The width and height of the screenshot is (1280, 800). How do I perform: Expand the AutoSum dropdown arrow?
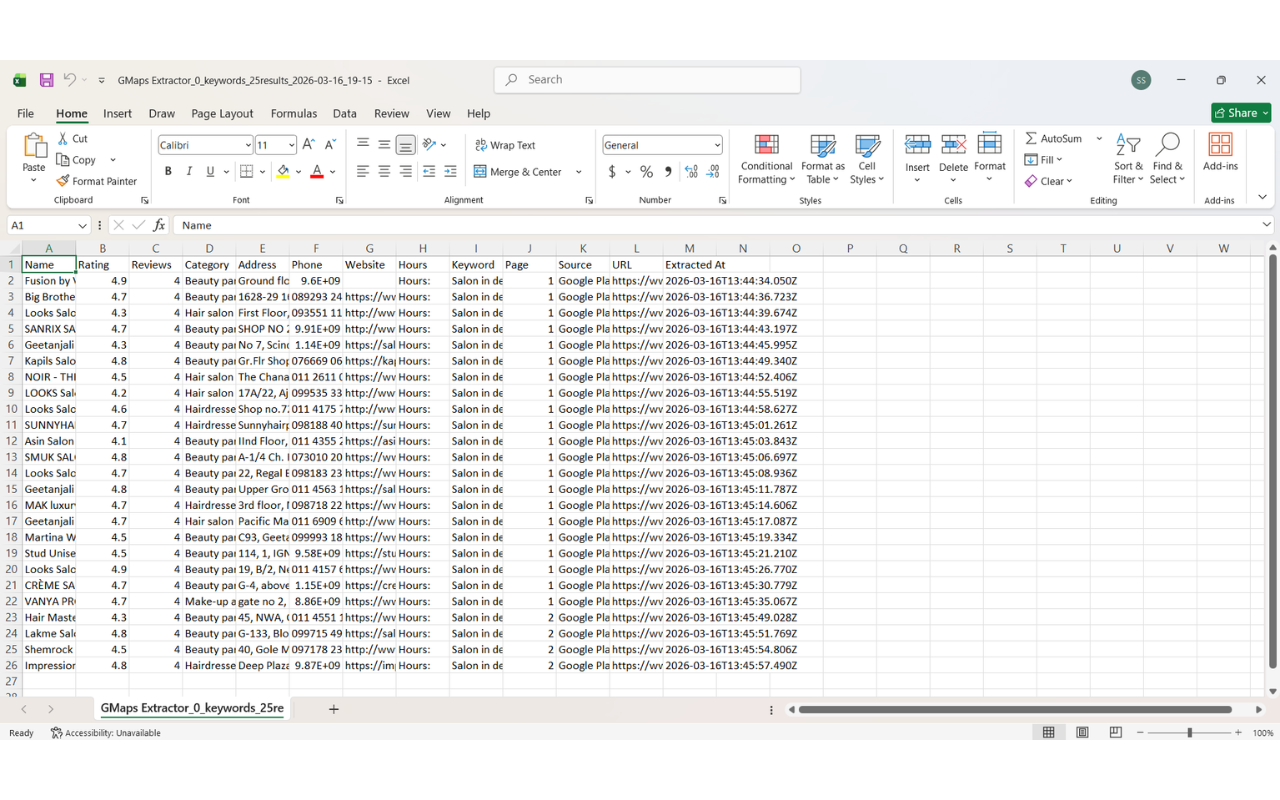(1099, 139)
